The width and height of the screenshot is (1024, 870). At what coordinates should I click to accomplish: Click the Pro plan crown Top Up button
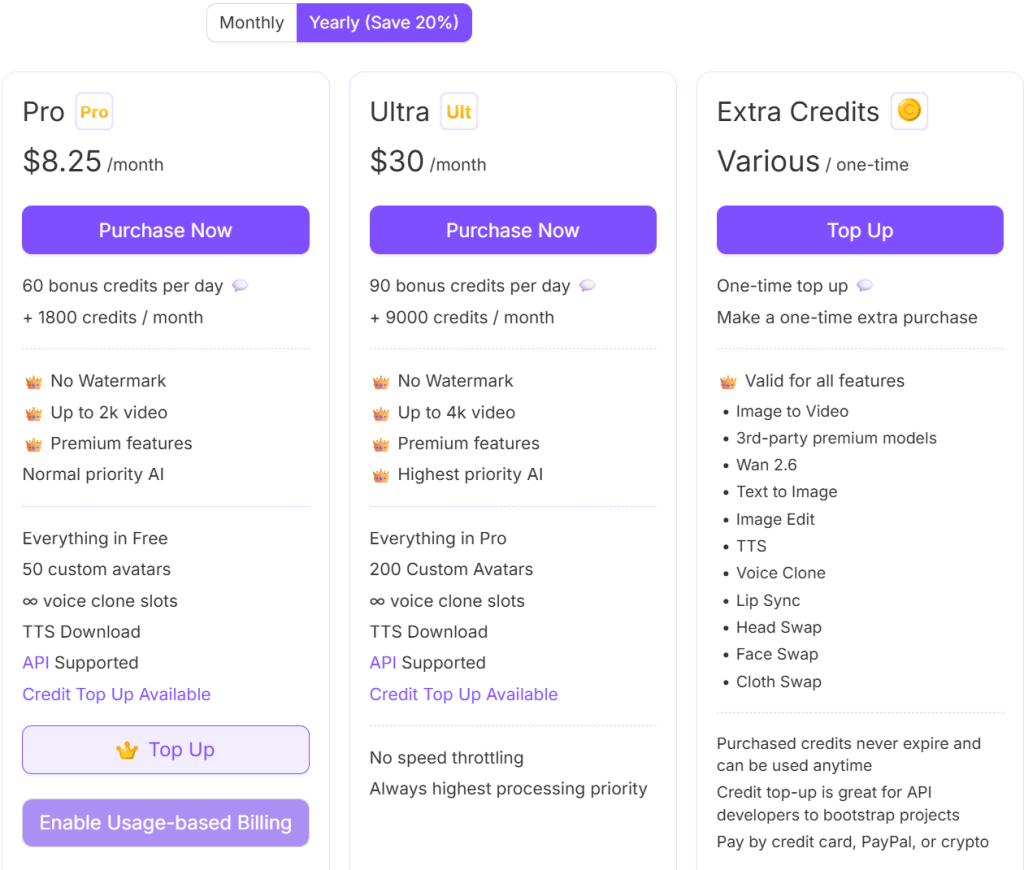point(166,750)
